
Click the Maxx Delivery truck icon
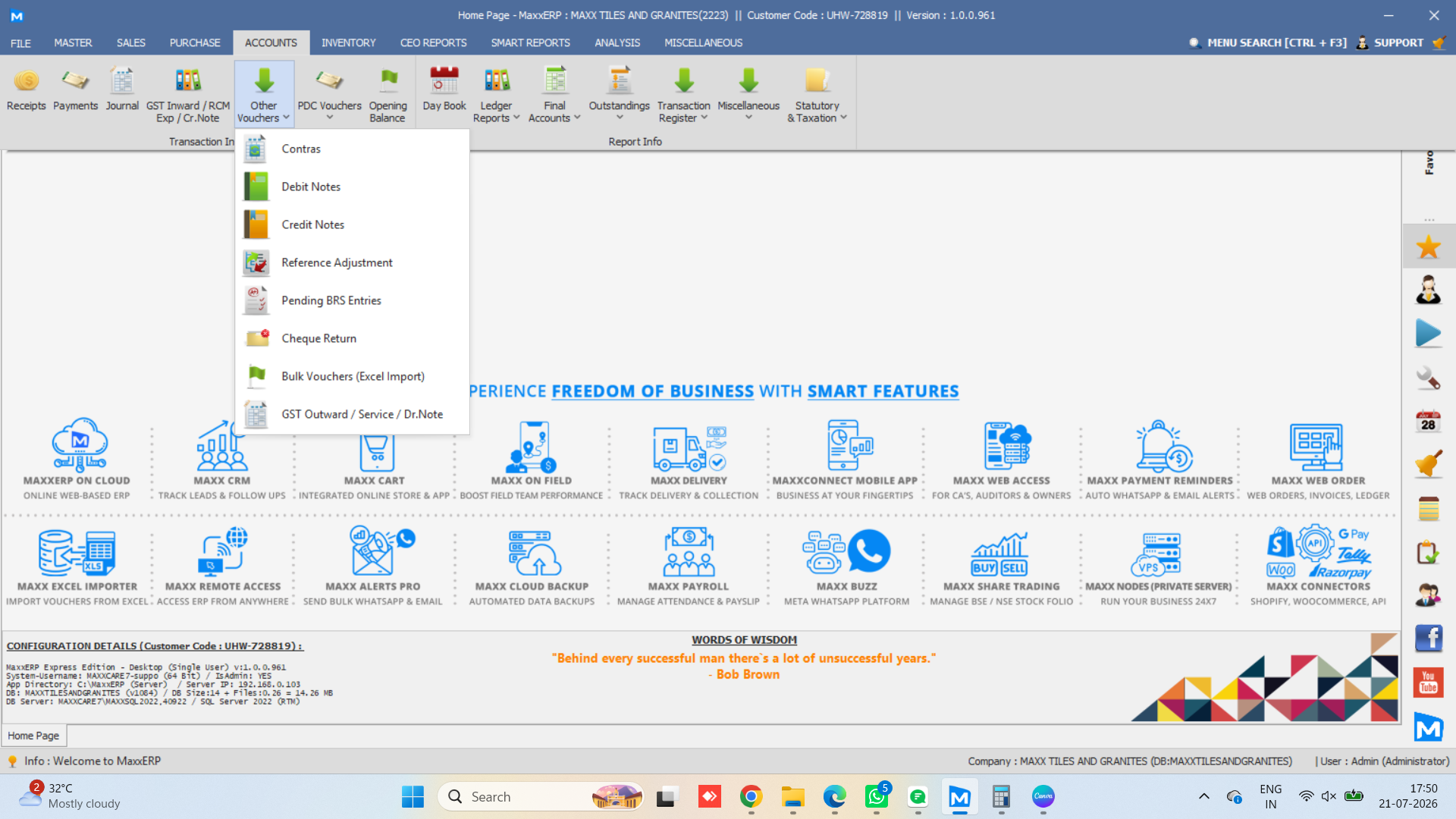[x=689, y=447]
